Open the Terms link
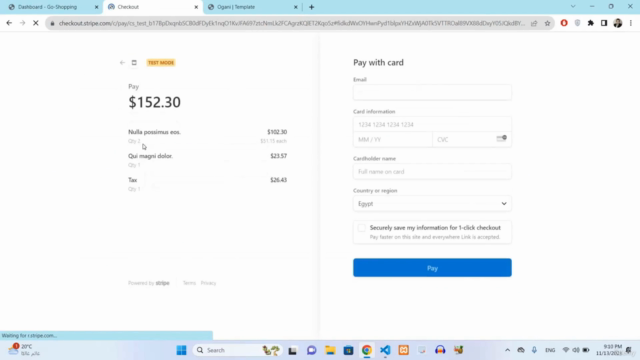 (x=189, y=283)
